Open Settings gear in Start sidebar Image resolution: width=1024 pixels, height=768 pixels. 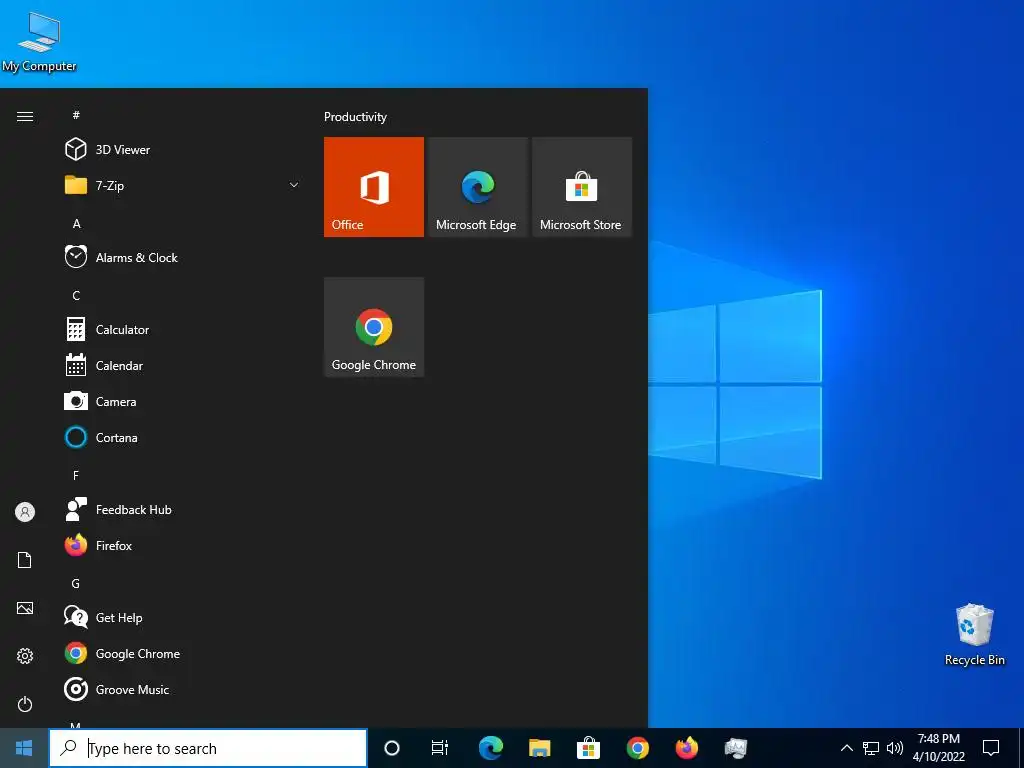25,656
